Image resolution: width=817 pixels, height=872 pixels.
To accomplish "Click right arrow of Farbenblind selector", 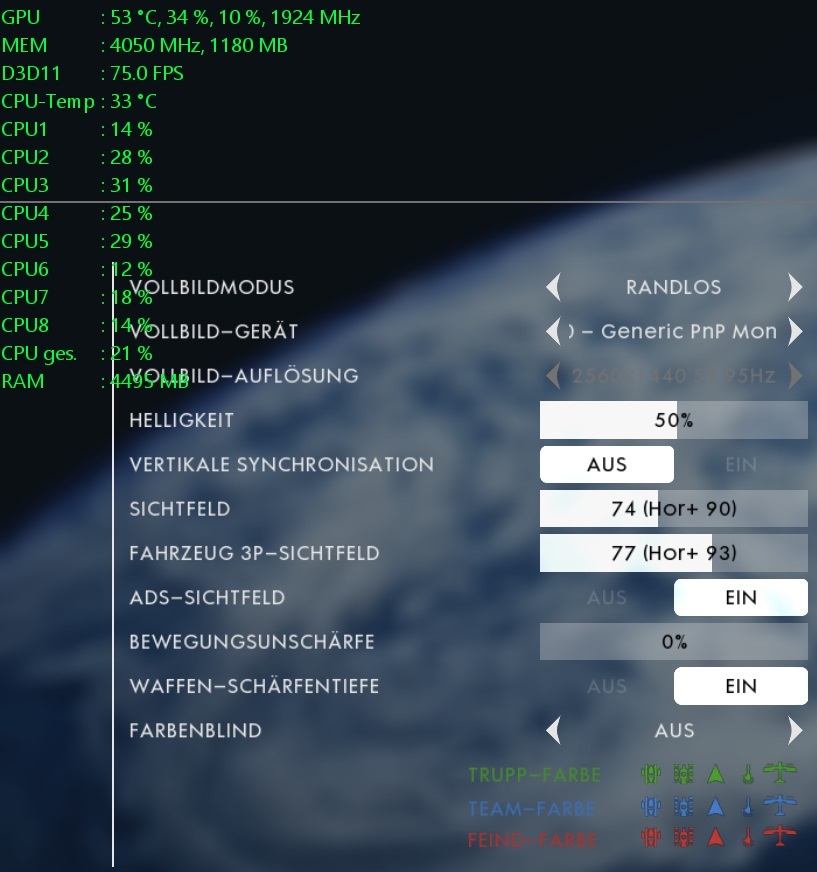I will click(x=795, y=730).
